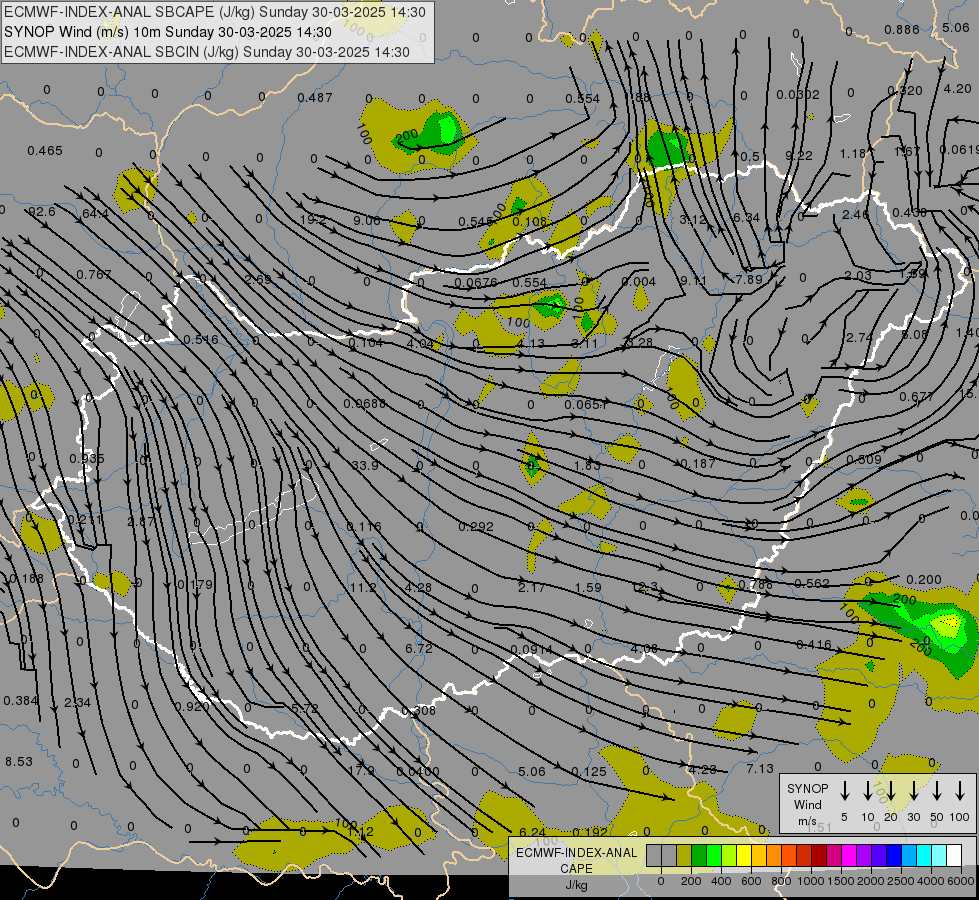This screenshot has height=900, width=979.
Task: Click the 0.004 value on the map
Action: point(639,282)
